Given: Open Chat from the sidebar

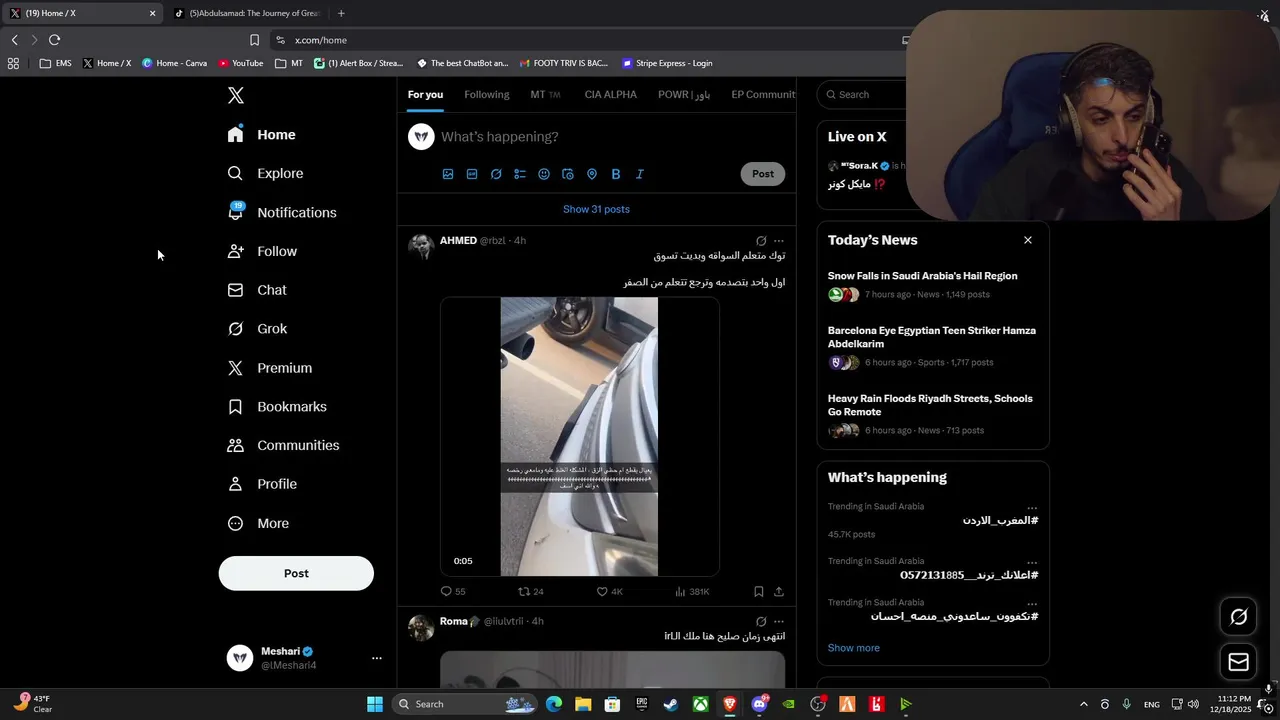Looking at the screenshot, I should click(x=257, y=290).
